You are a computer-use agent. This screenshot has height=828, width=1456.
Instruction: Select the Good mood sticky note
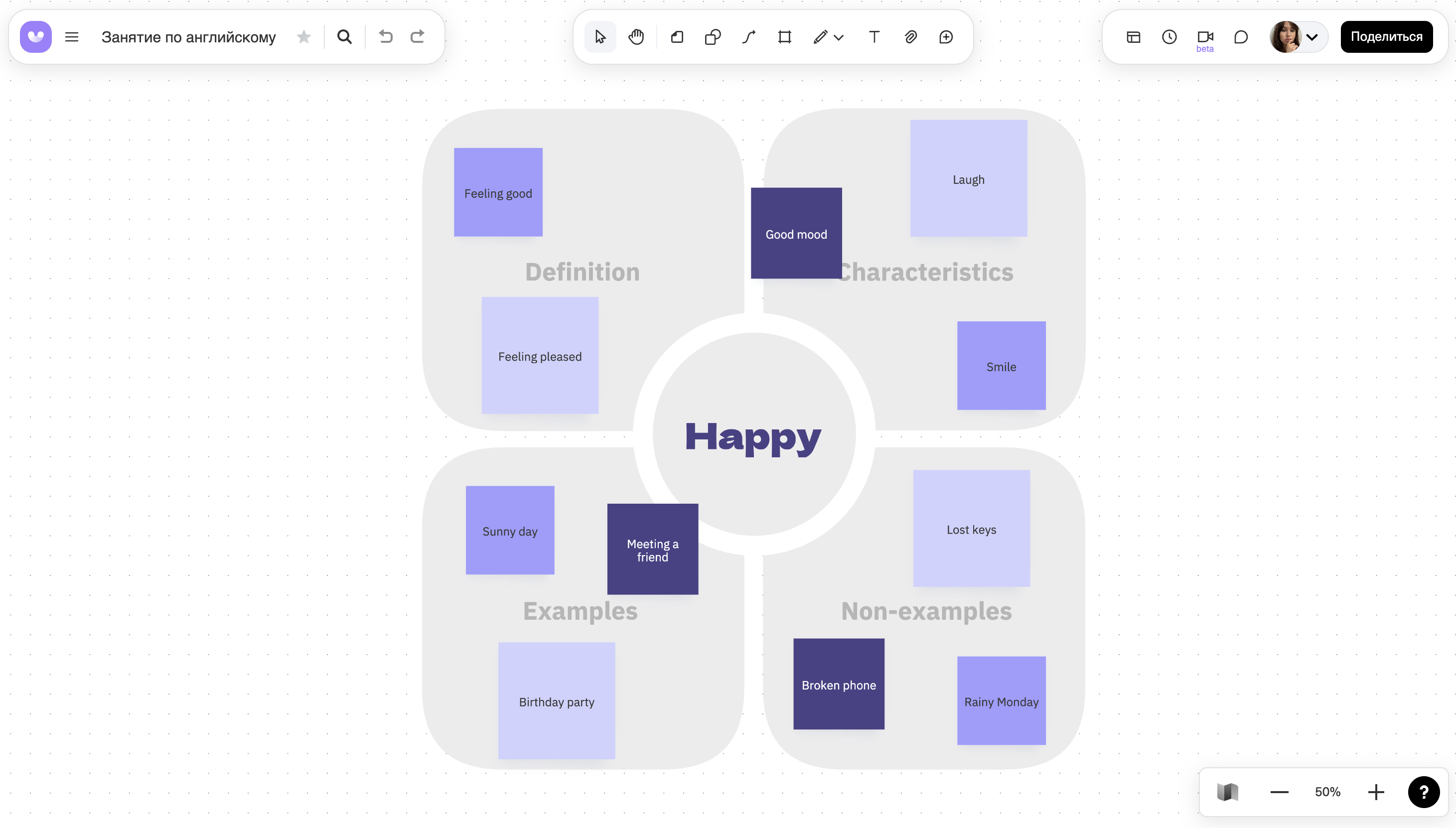(x=796, y=233)
